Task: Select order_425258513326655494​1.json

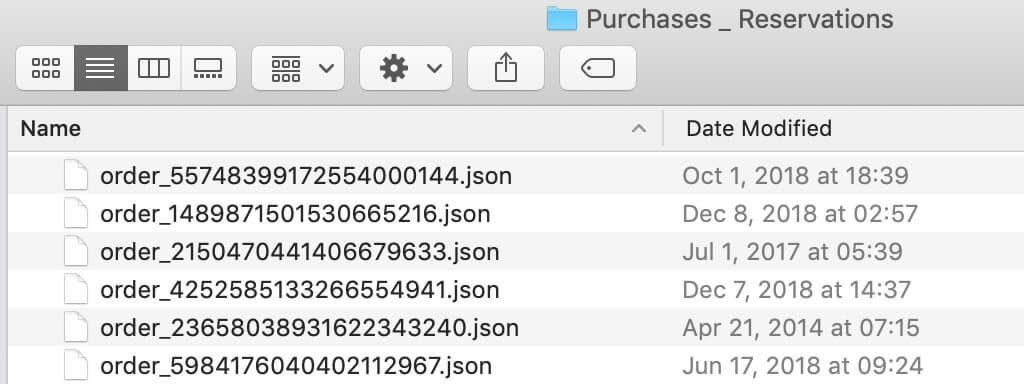Action: click(516, 289)
